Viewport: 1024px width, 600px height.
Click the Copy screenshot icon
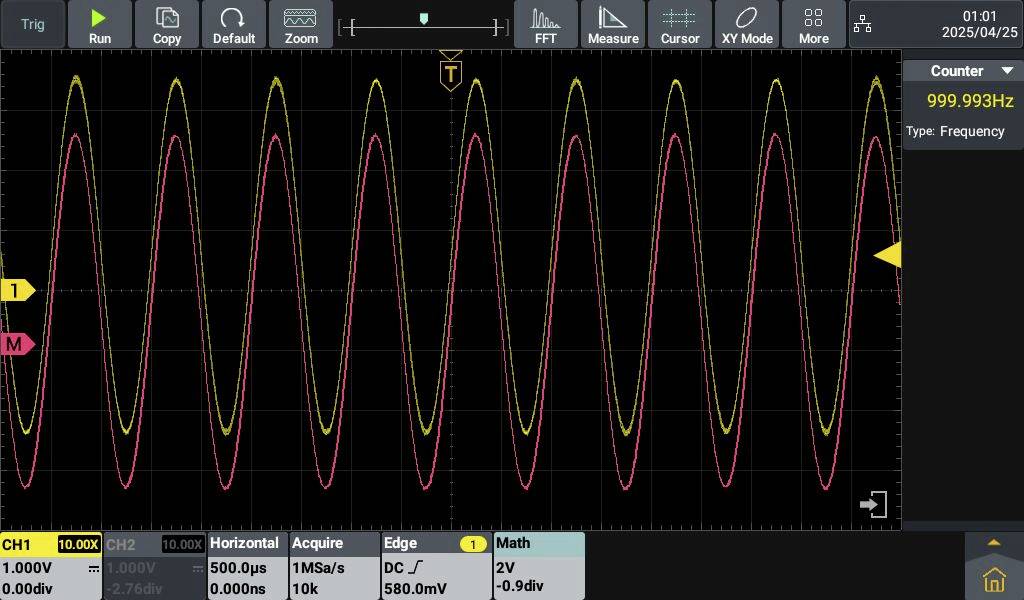point(166,24)
